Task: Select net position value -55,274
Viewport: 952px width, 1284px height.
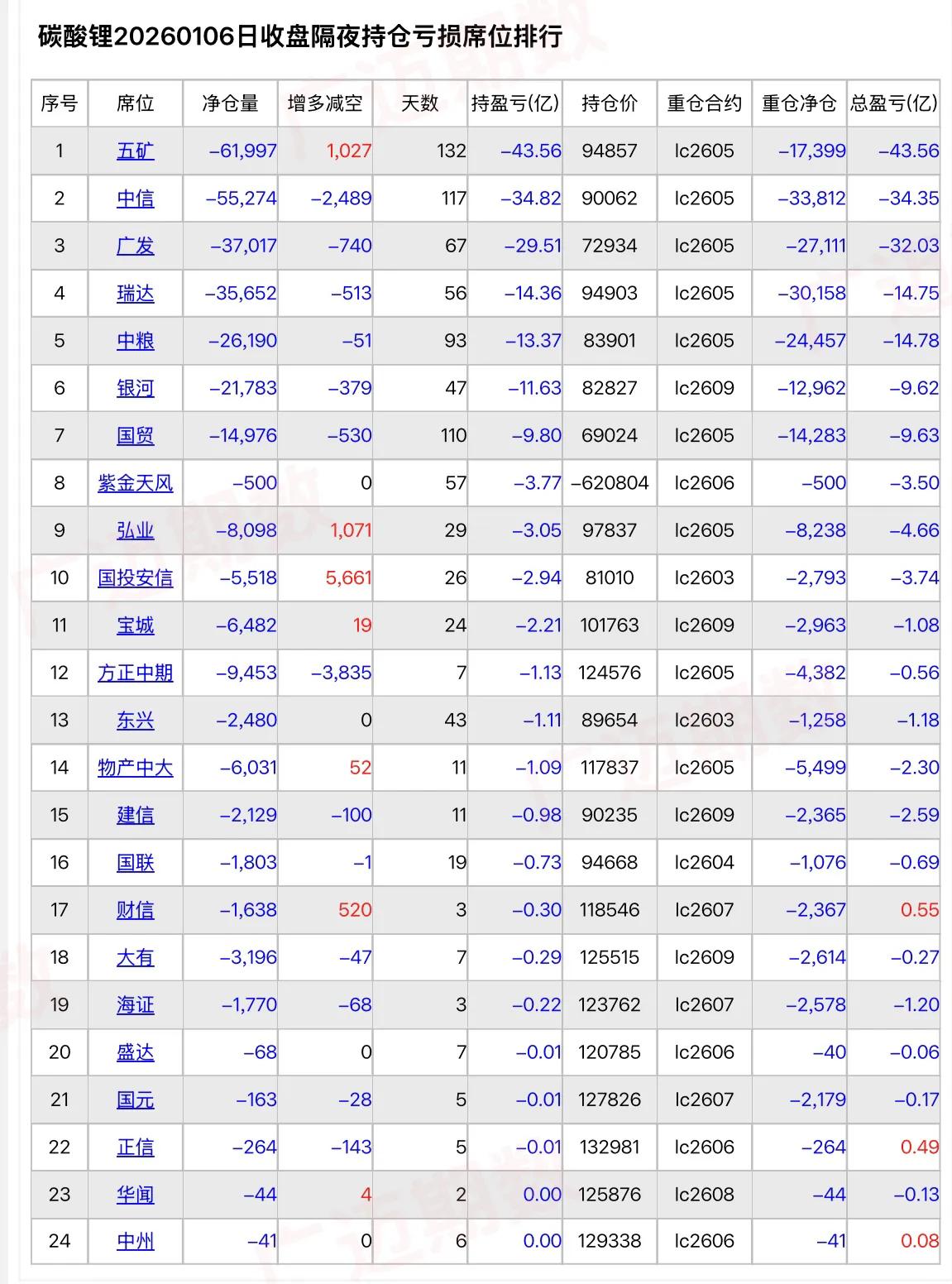Action: [x=241, y=199]
